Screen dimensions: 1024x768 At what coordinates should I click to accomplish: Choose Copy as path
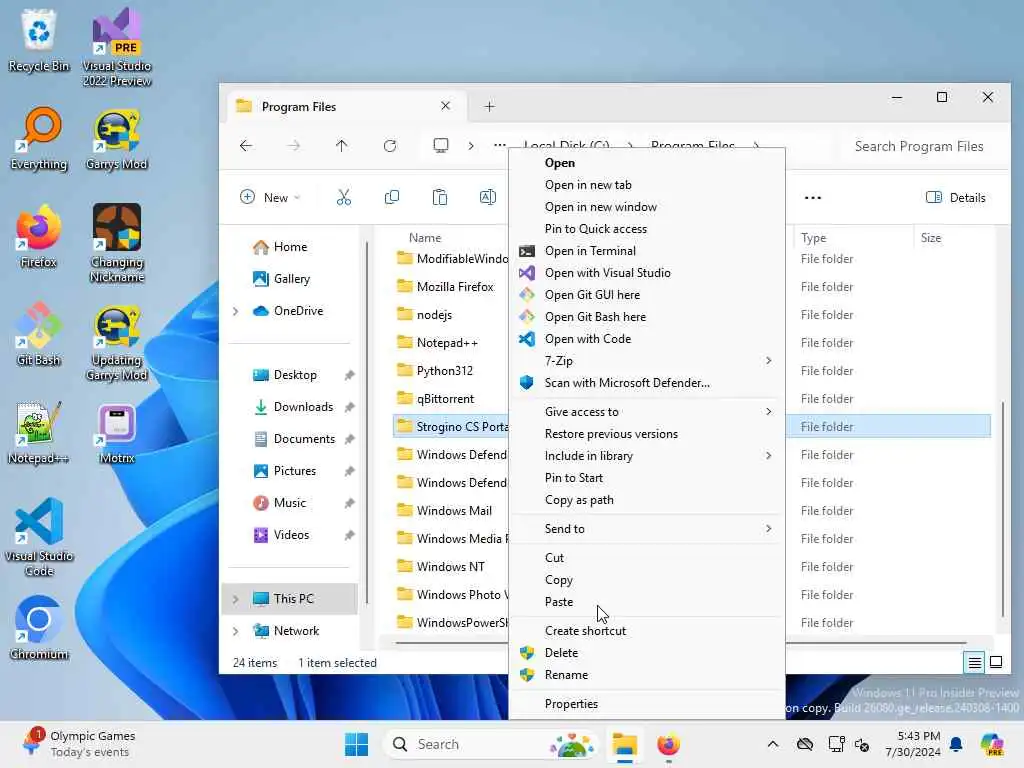tap(647, 500)
